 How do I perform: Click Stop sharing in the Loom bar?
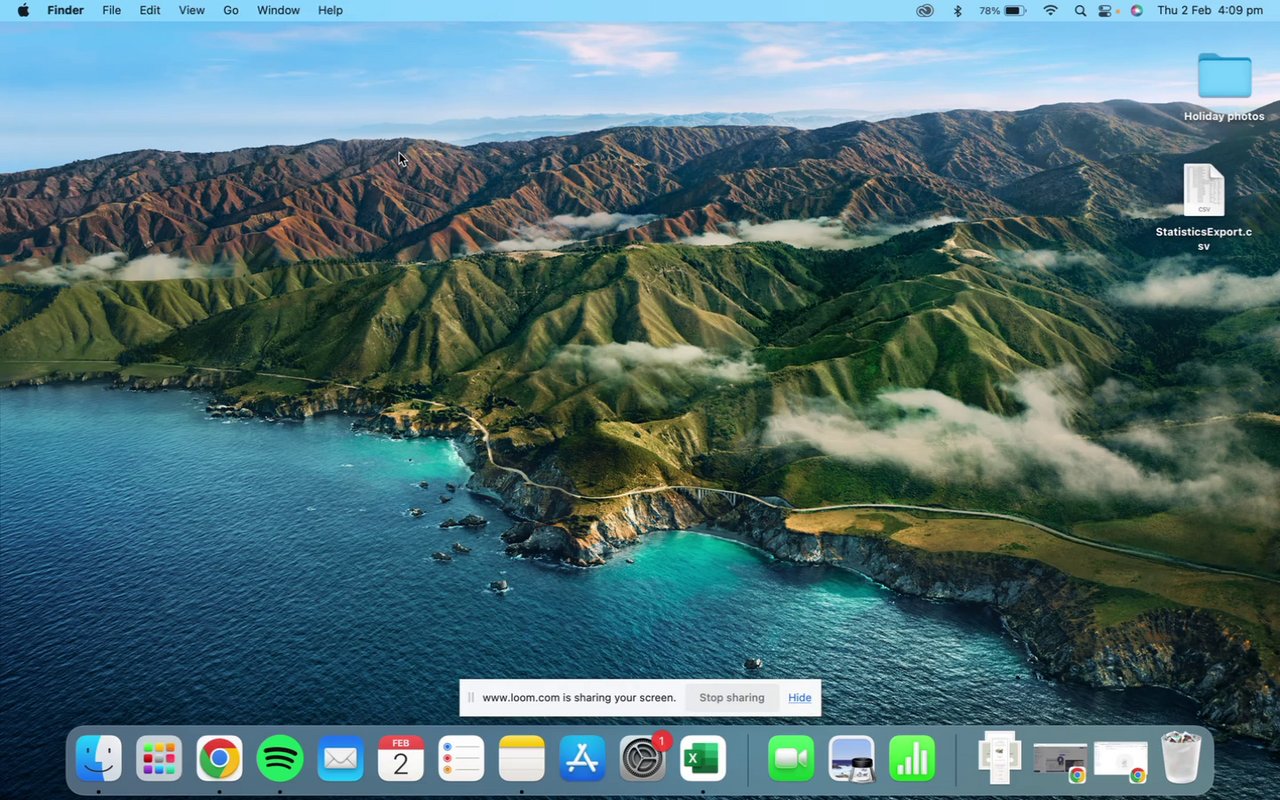point(732,698)
